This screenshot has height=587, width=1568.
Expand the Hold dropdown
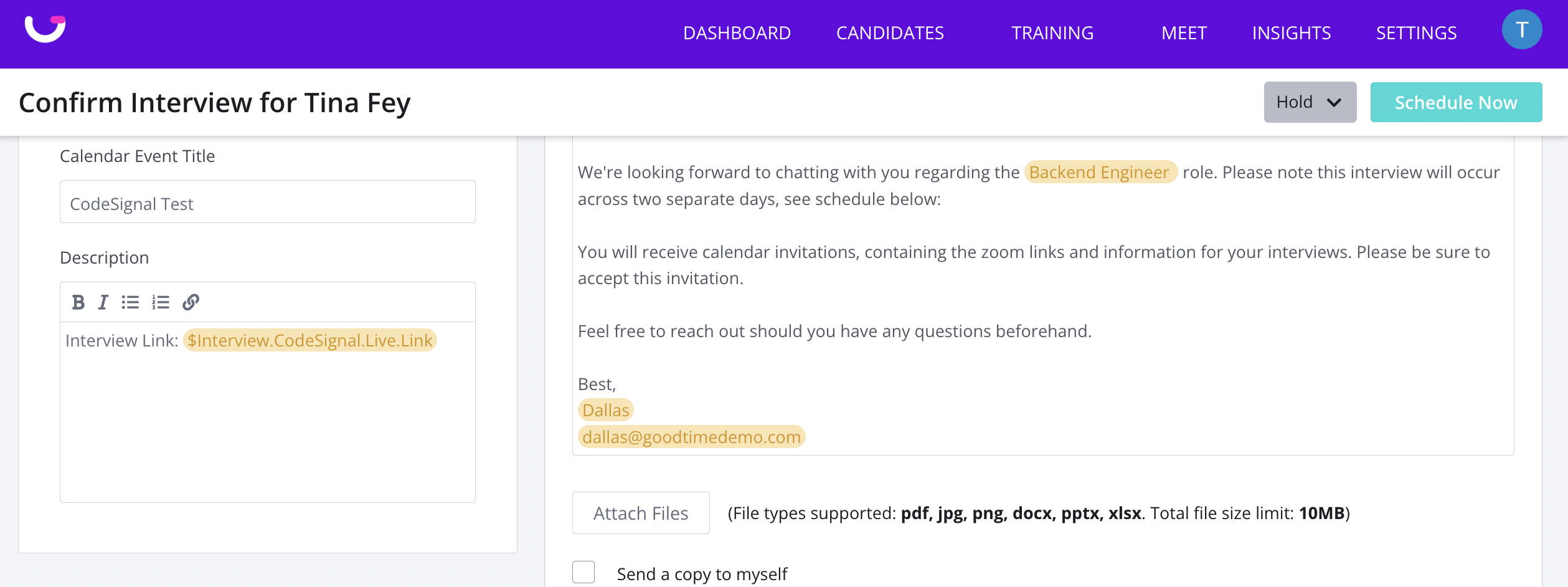[x=1310, y=102]
